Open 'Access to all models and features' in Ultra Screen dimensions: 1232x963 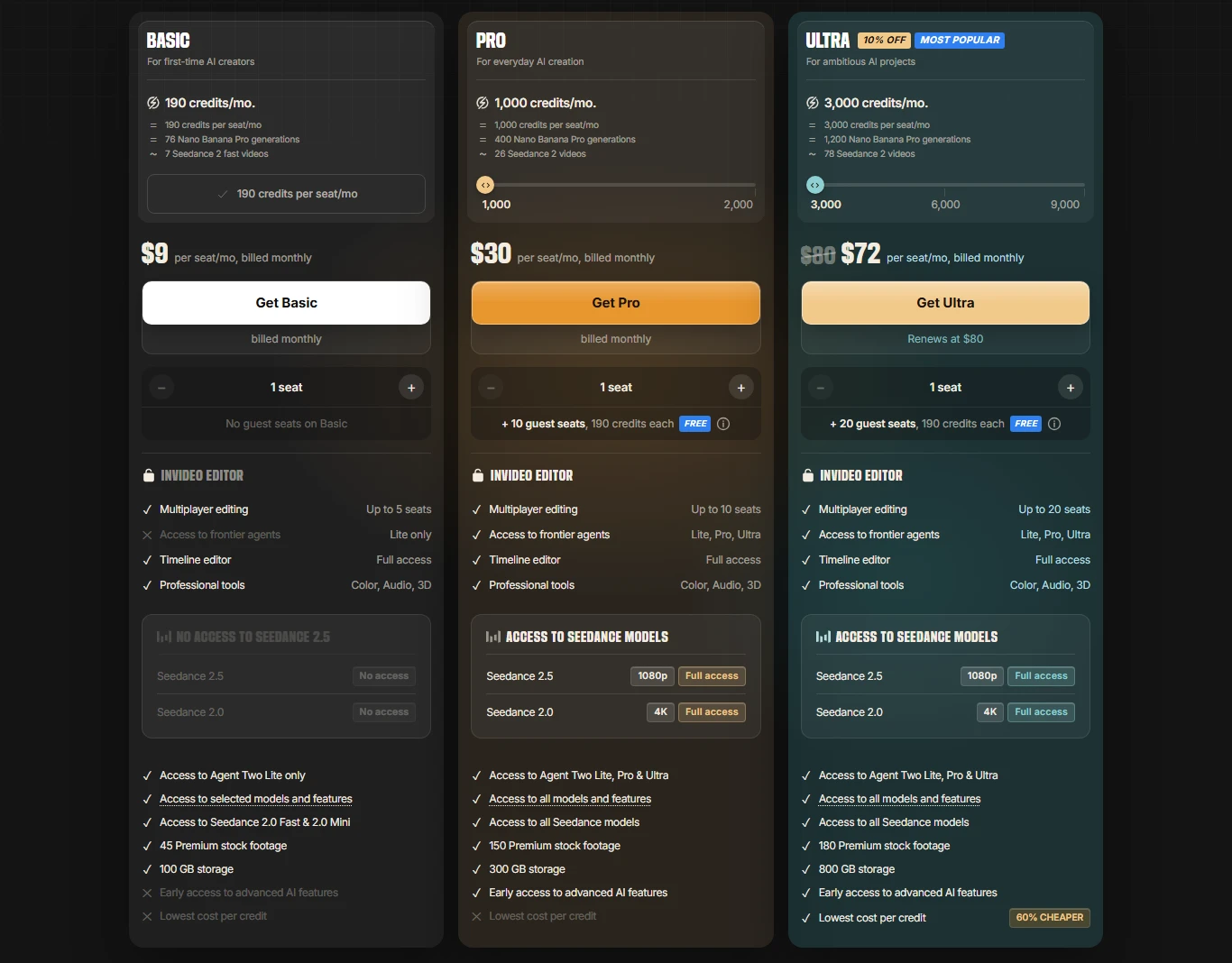click(899, 799)
